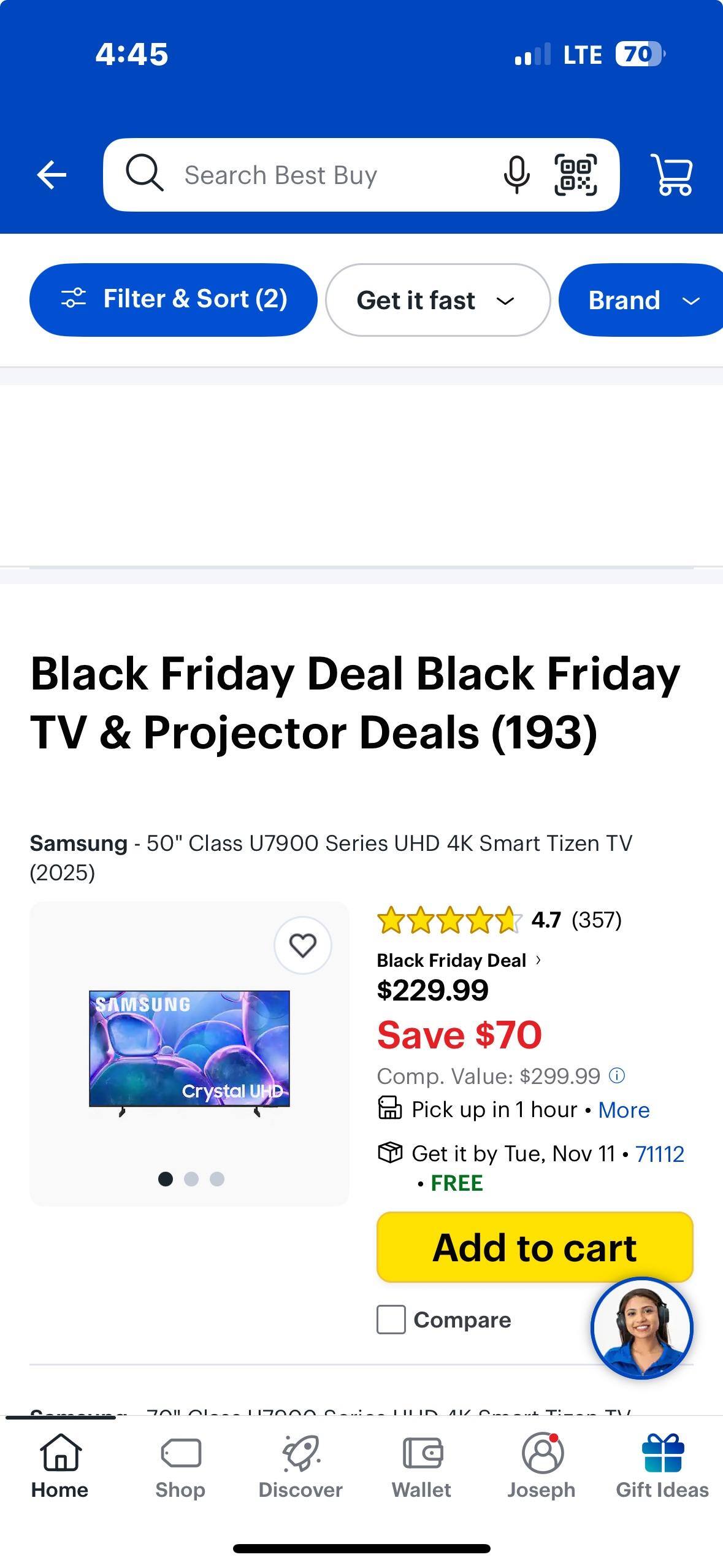The height and width of the screenshot is (1568, 723).
Task: Click the More pickup options link
Action: 624,1110
